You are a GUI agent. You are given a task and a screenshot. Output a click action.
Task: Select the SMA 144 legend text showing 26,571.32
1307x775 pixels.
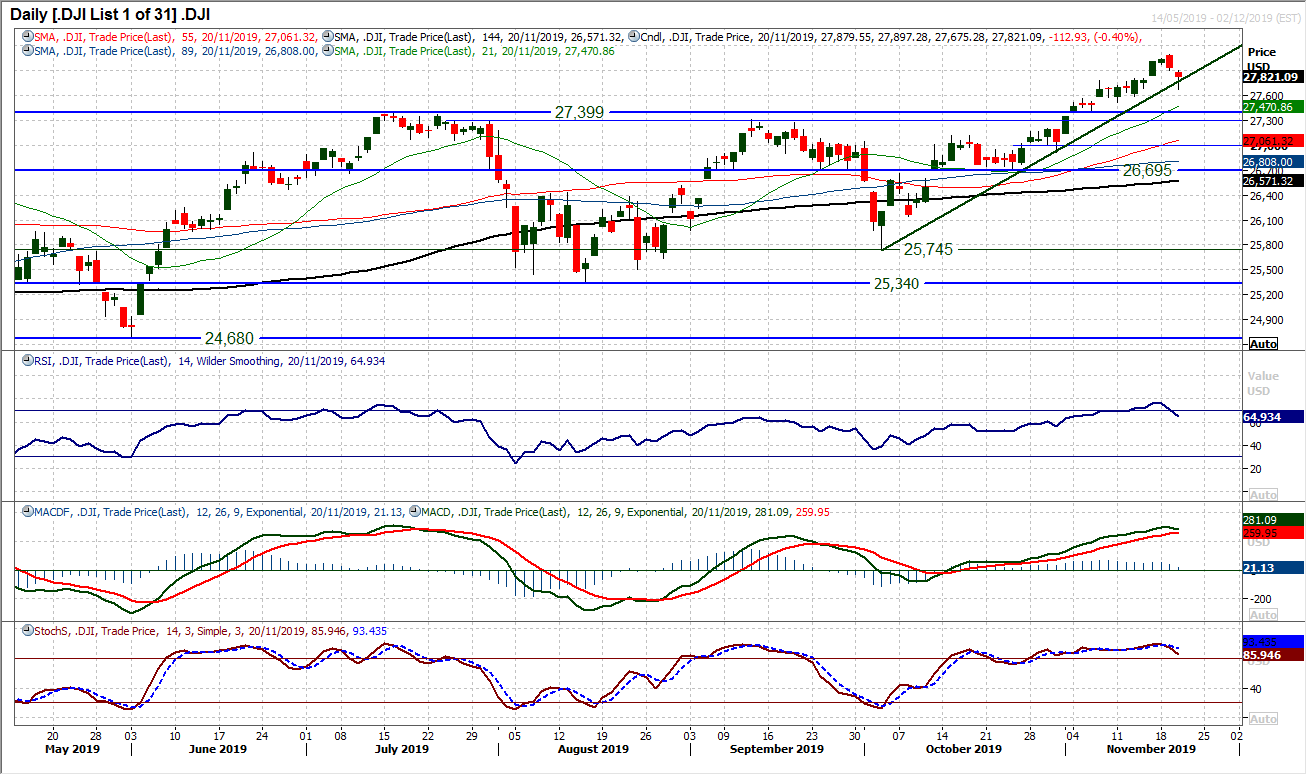coord(481,36)
